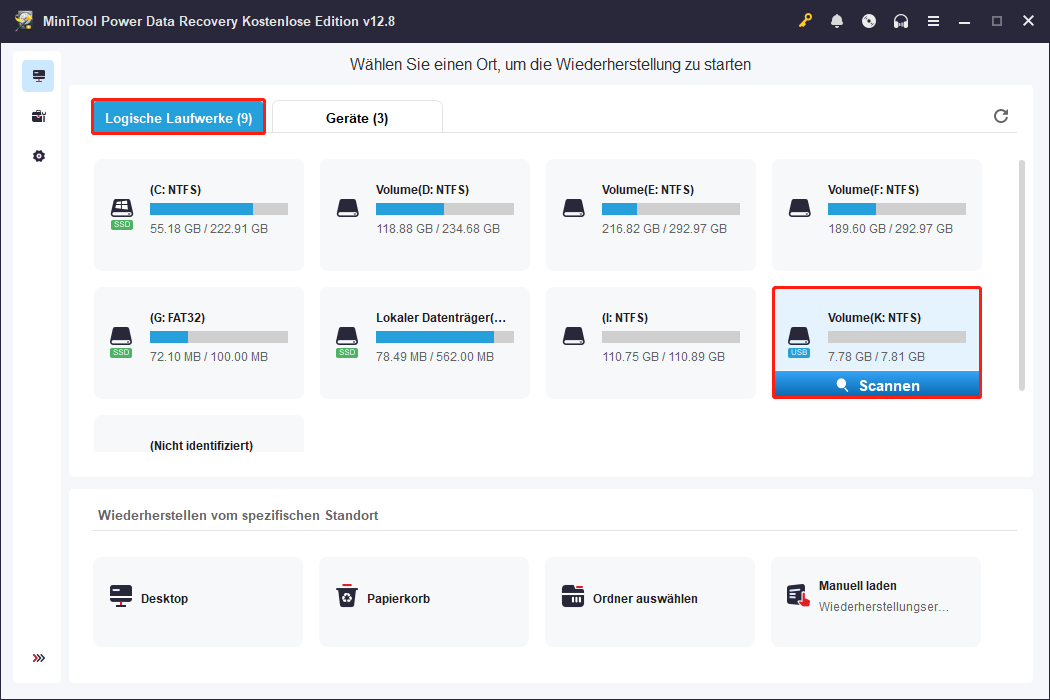Image resolution: width=1050 pixels, height=700 pixels.
Task: Click the bootable media disc icon
Action: click(869, 21)
